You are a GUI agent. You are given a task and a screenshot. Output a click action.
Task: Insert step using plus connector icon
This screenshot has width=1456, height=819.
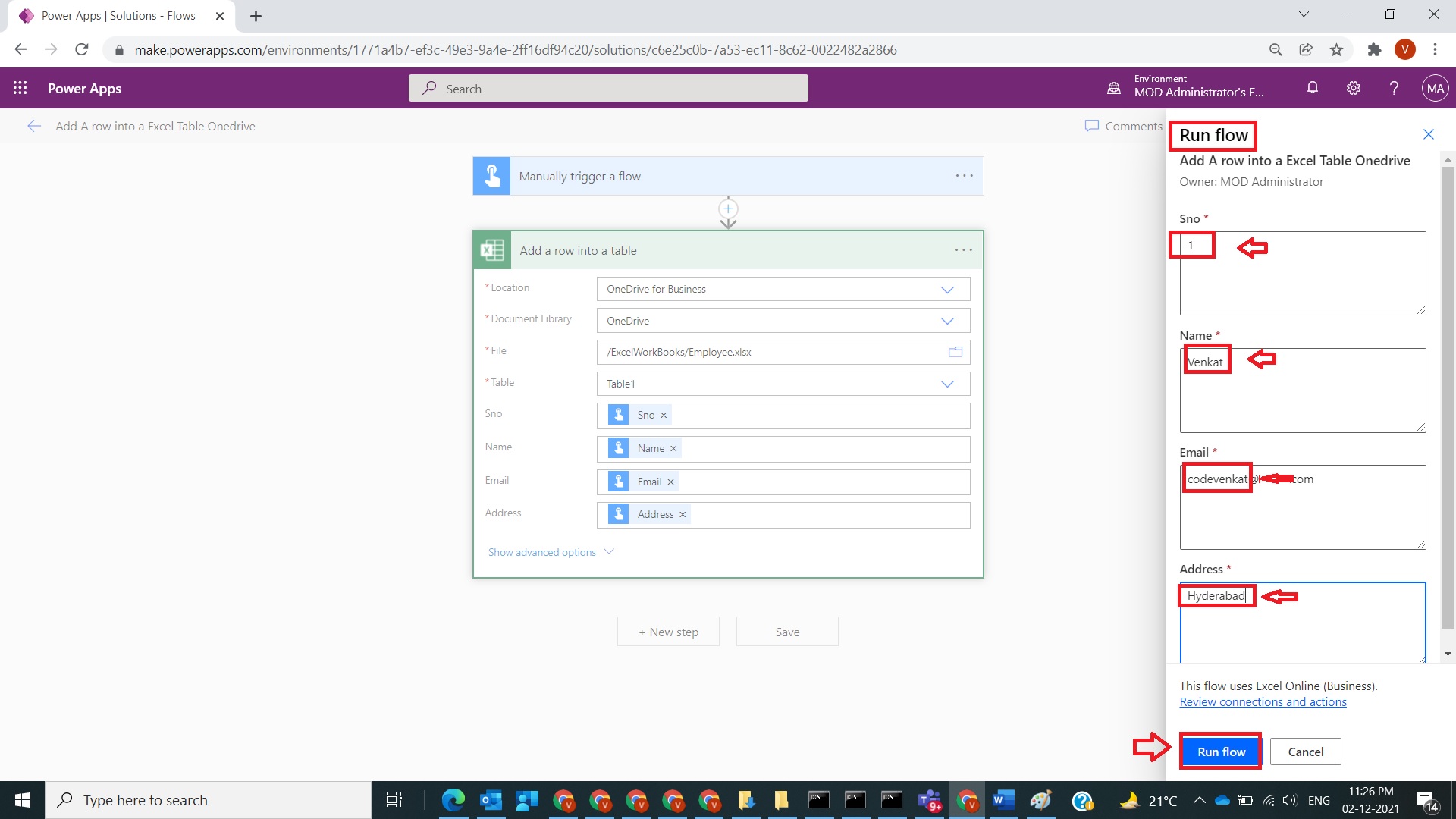pyautogui.click(x=728, y=209)
